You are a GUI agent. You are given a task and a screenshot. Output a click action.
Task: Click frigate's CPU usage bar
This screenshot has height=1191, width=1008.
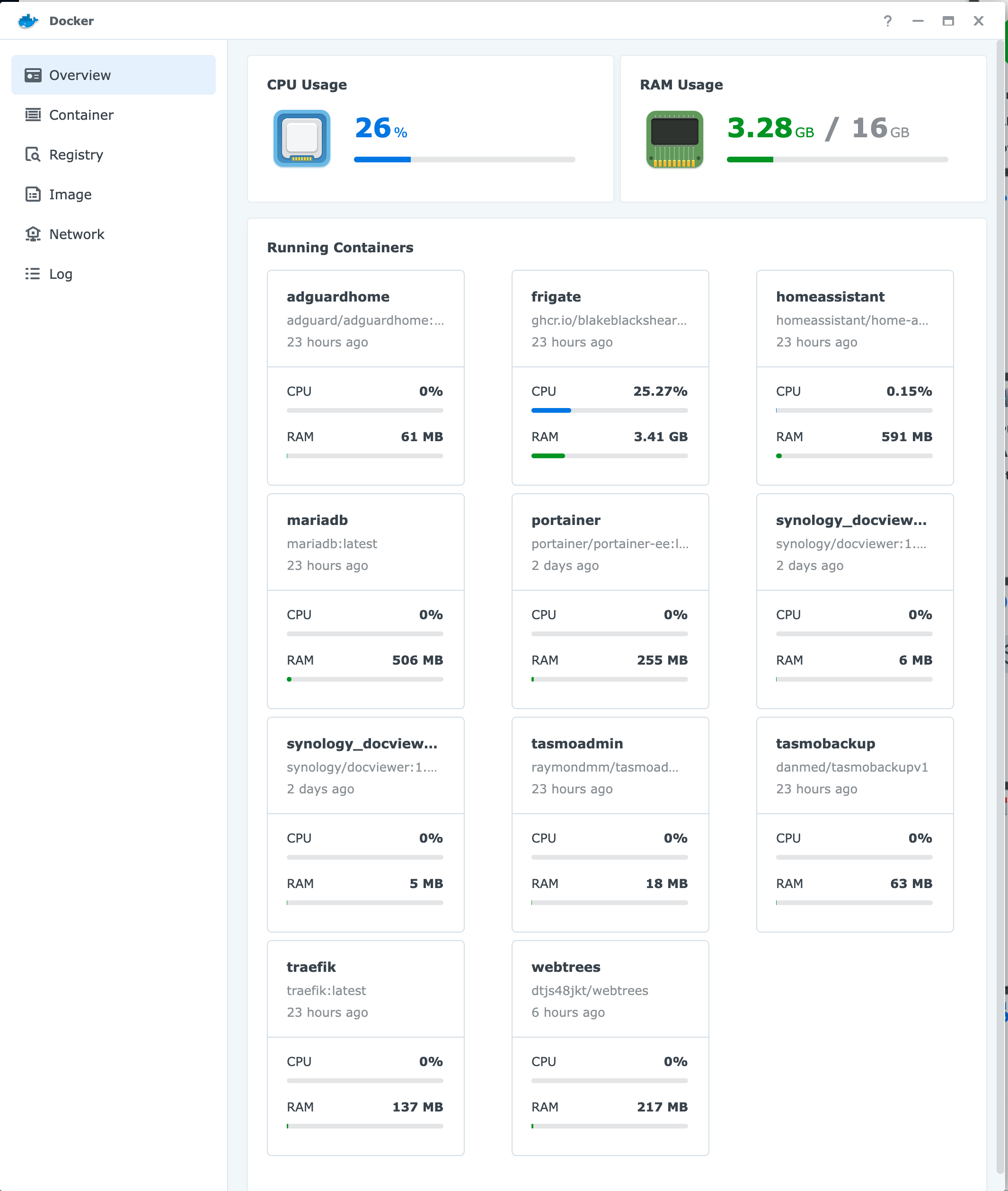pos(610,410)
